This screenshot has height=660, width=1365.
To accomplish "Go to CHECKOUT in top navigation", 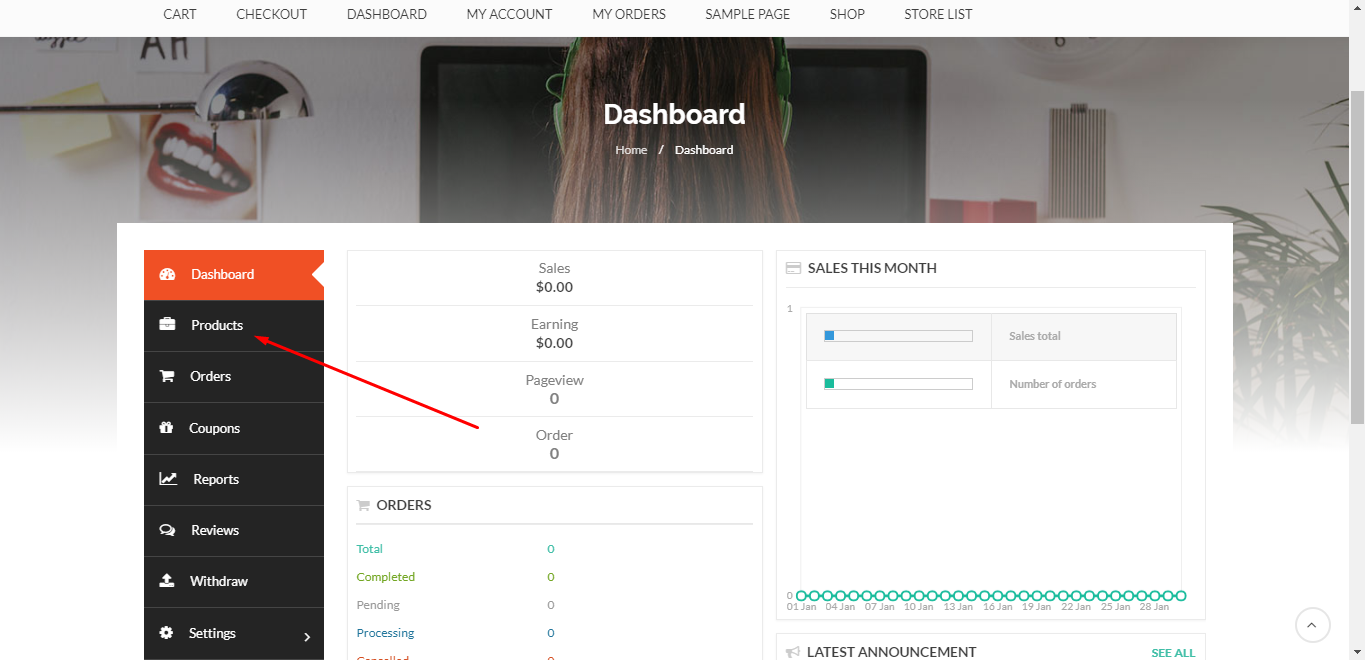I will pyautogui.click(x=272, y=14).
